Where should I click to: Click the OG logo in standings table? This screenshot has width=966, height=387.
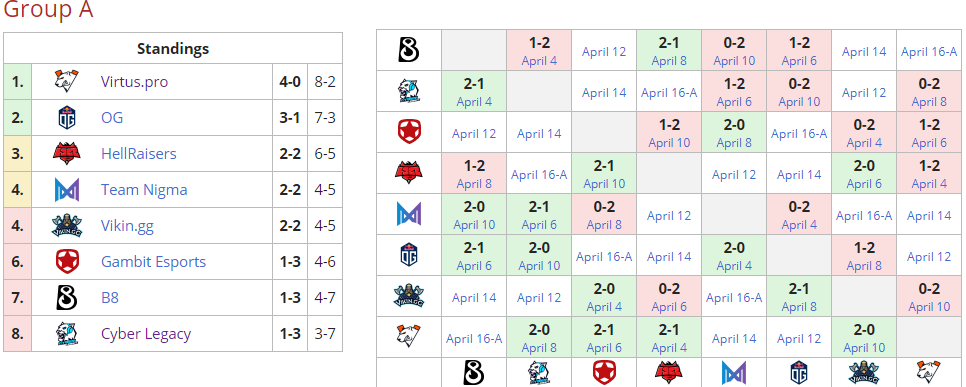pyautogui.click(x=66, y=117)
